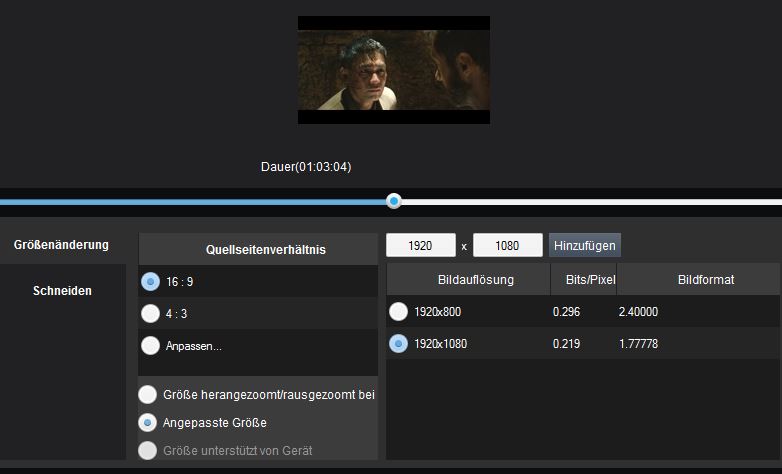
Task: Click the height field showing 1080
Action: 508,245
